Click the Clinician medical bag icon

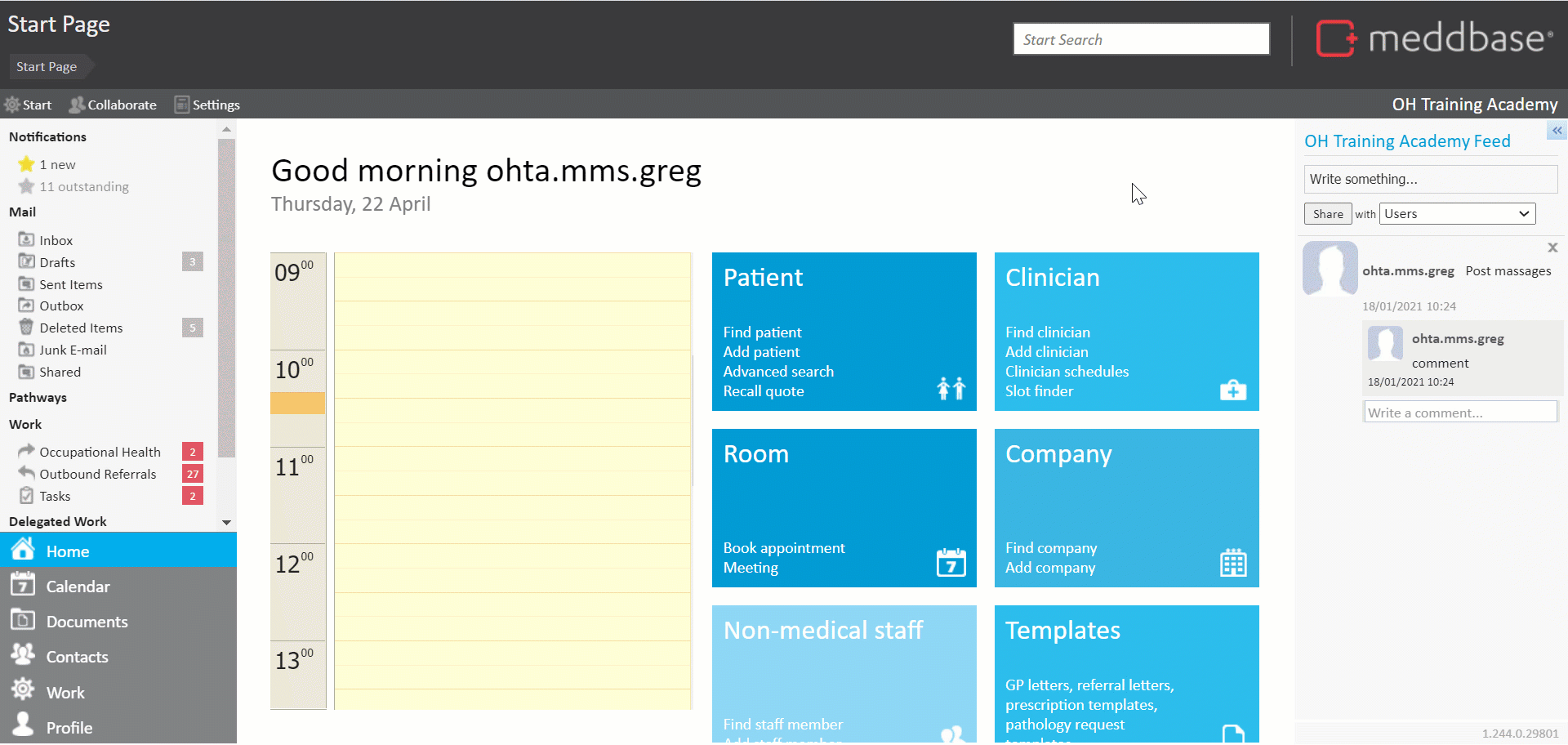coord(1232,390)
